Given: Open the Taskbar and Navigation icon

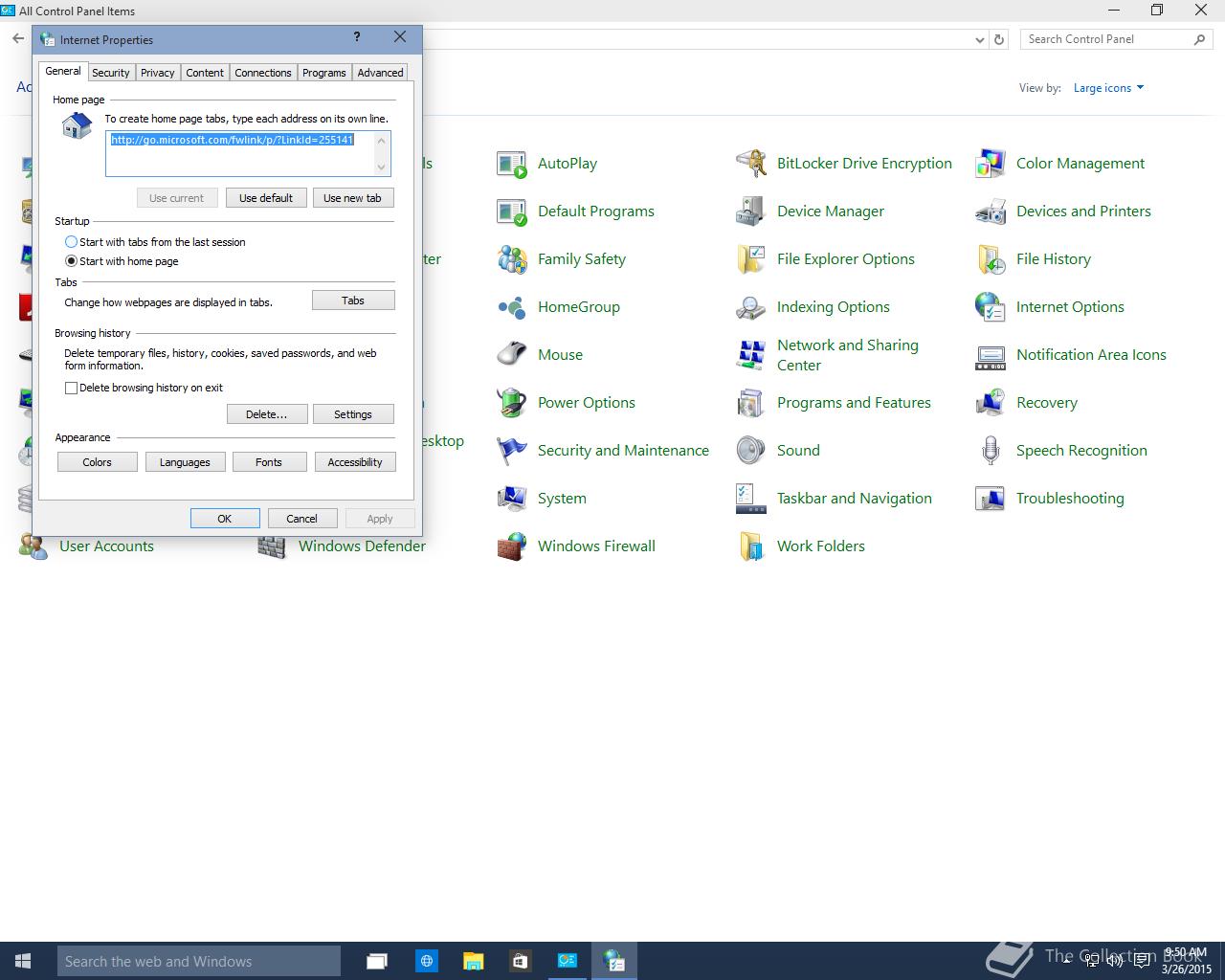Looking at the screenshot, I should point(751,499).
